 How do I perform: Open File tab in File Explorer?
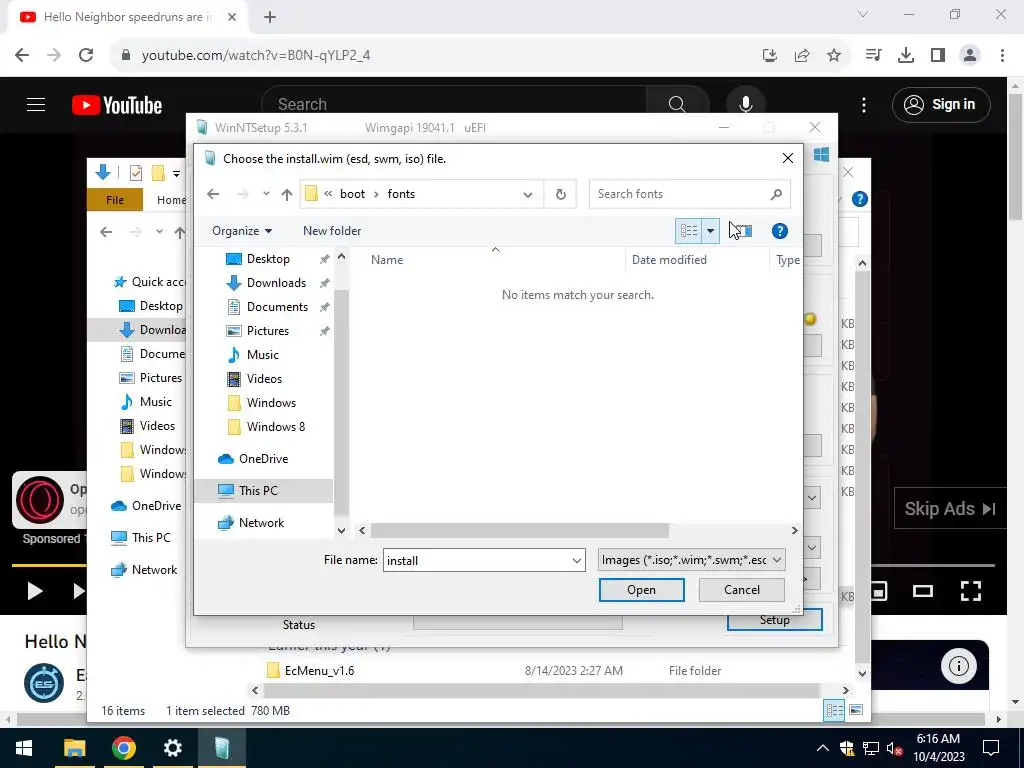115,200
